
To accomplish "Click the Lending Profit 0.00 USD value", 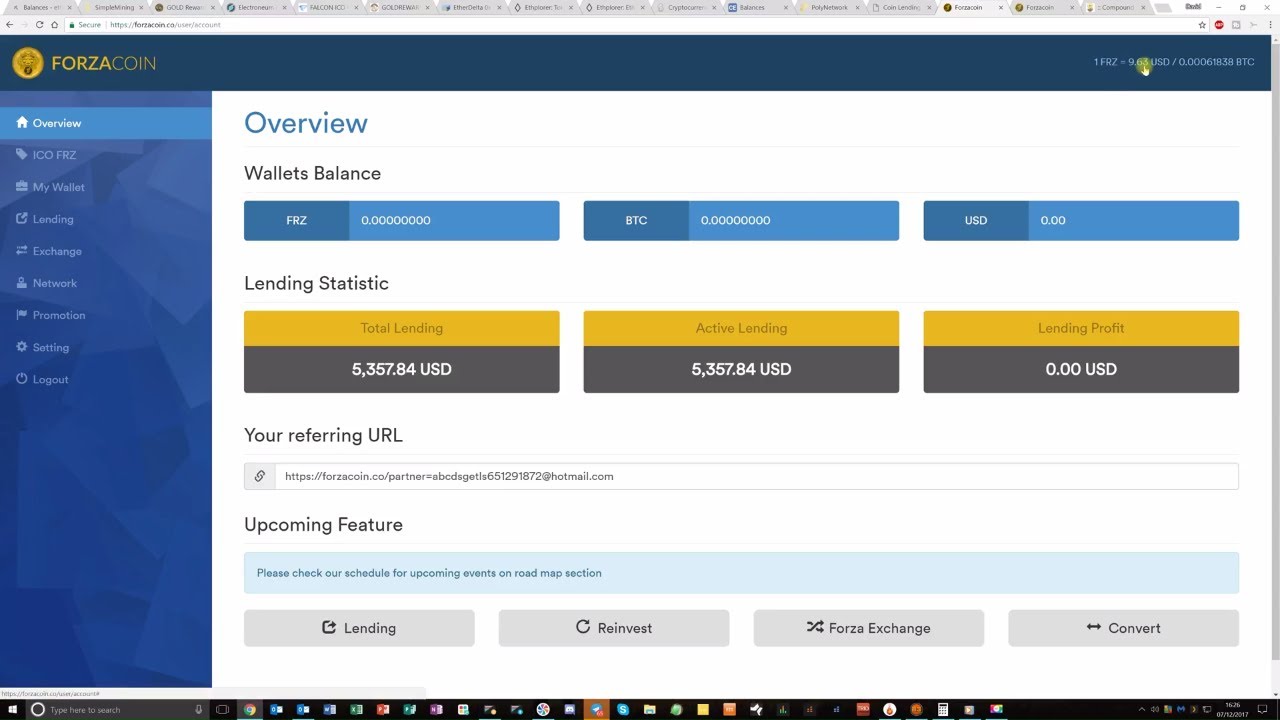I will point(1081,369).
